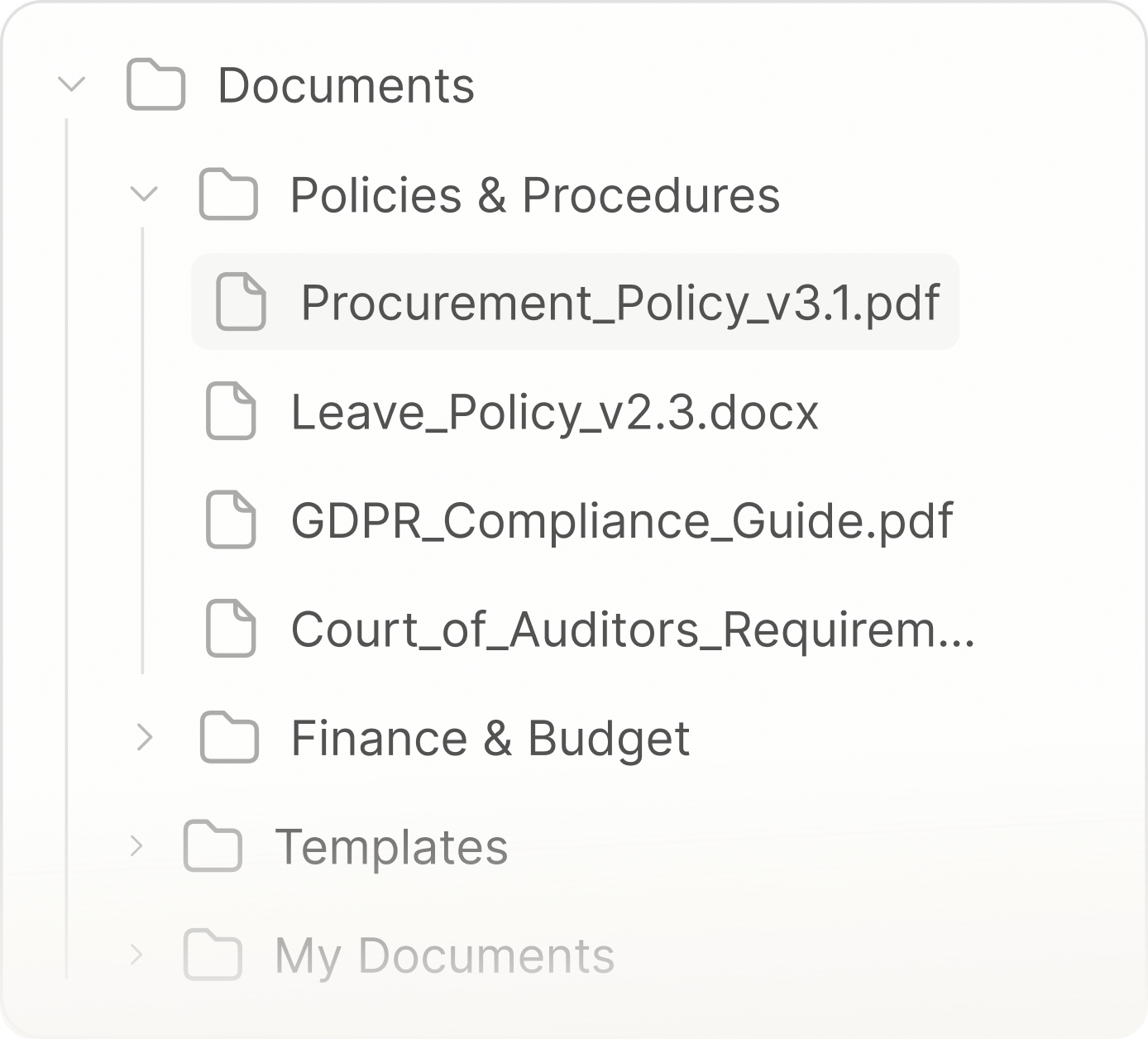The image size is (1148, 1039).
Task: Click the GDPR_Compliance_Guide.pdf file icon
Action: coord(231,519)
